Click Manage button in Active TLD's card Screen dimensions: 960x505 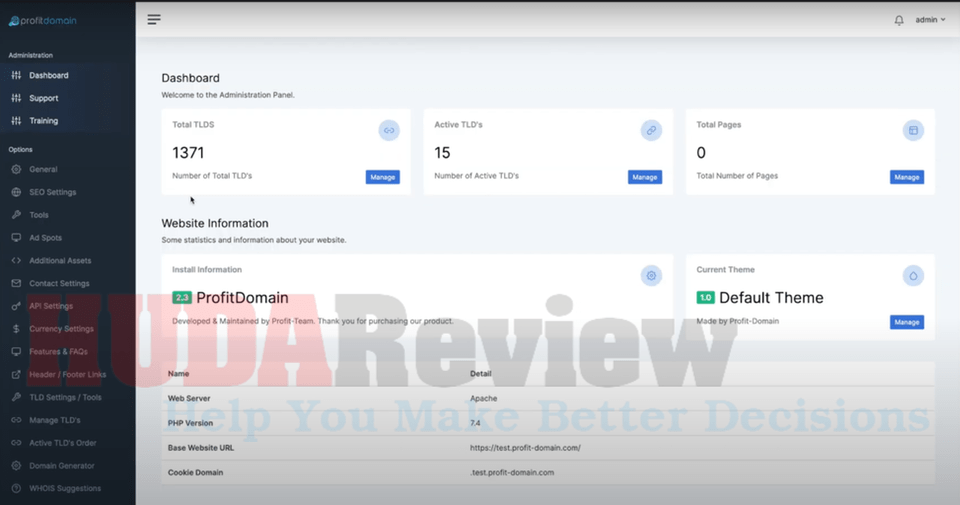point(645,177)
